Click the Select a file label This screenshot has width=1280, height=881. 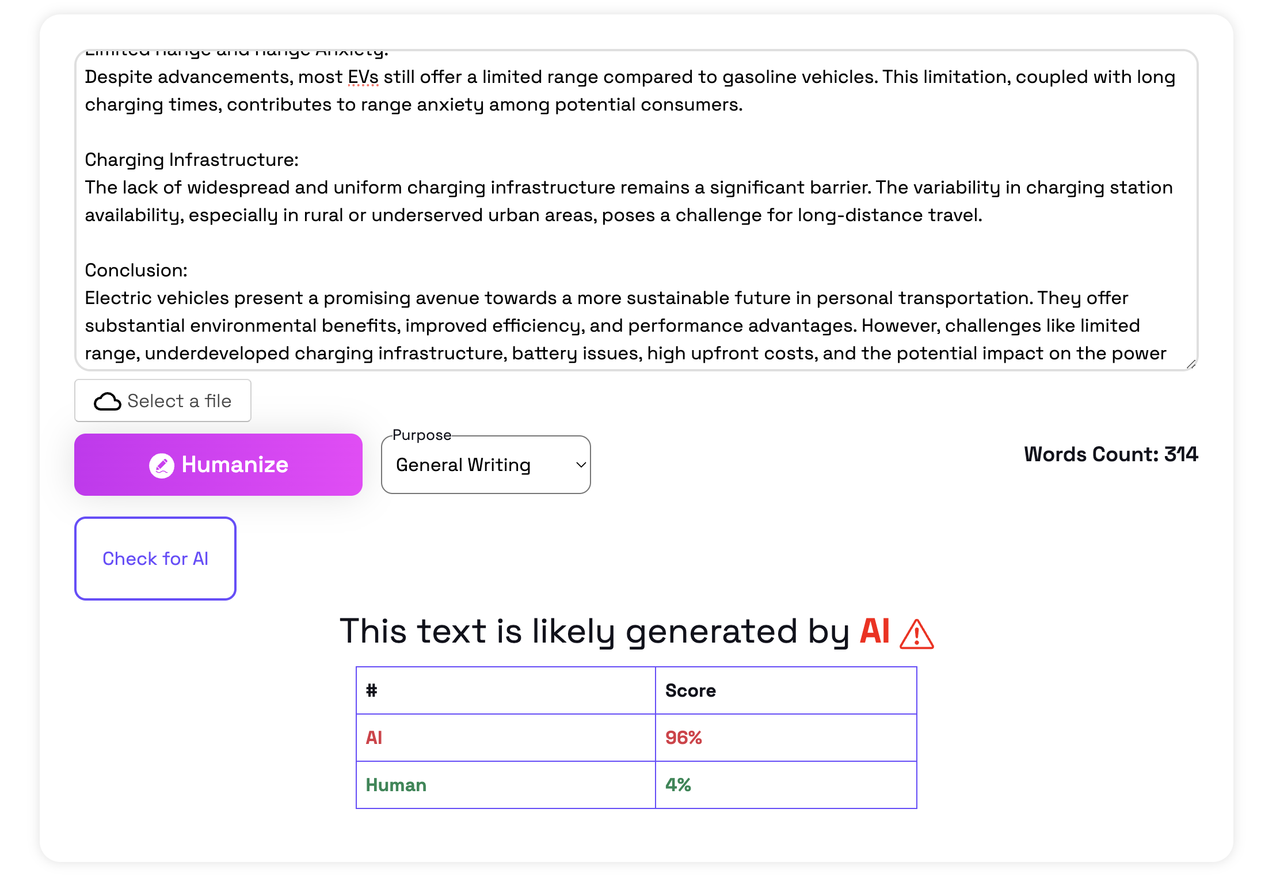(x=179, y=401)
